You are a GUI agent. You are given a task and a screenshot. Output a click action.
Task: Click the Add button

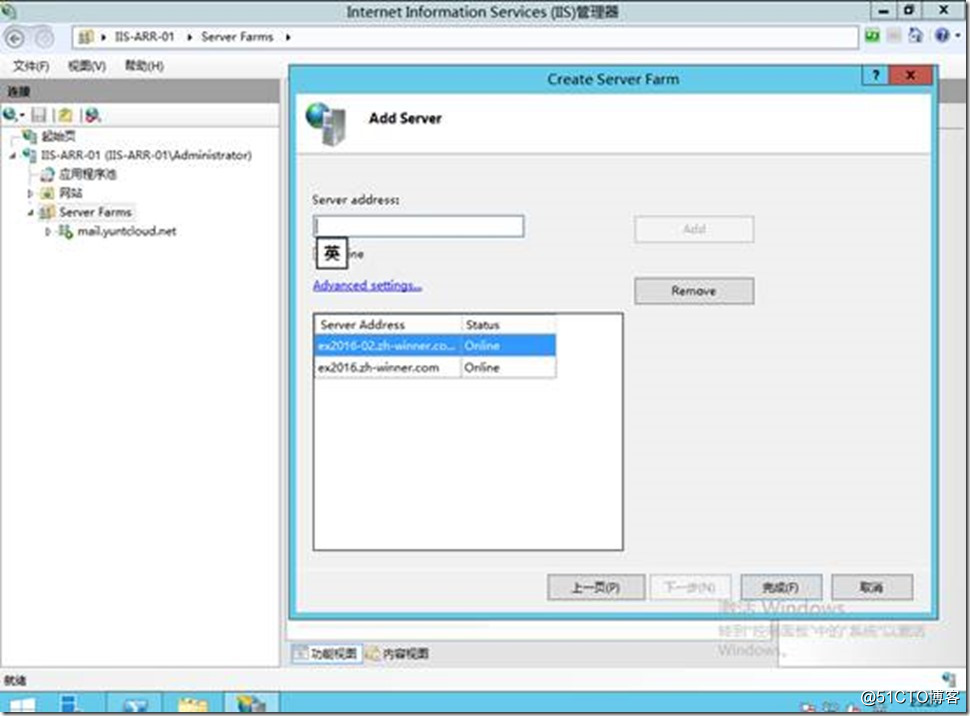click(694, 229)
